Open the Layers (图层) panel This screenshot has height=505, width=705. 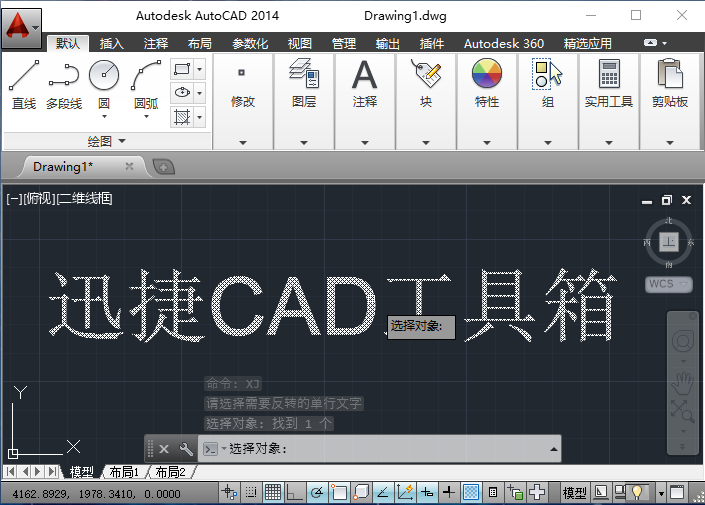click(304, 101)
